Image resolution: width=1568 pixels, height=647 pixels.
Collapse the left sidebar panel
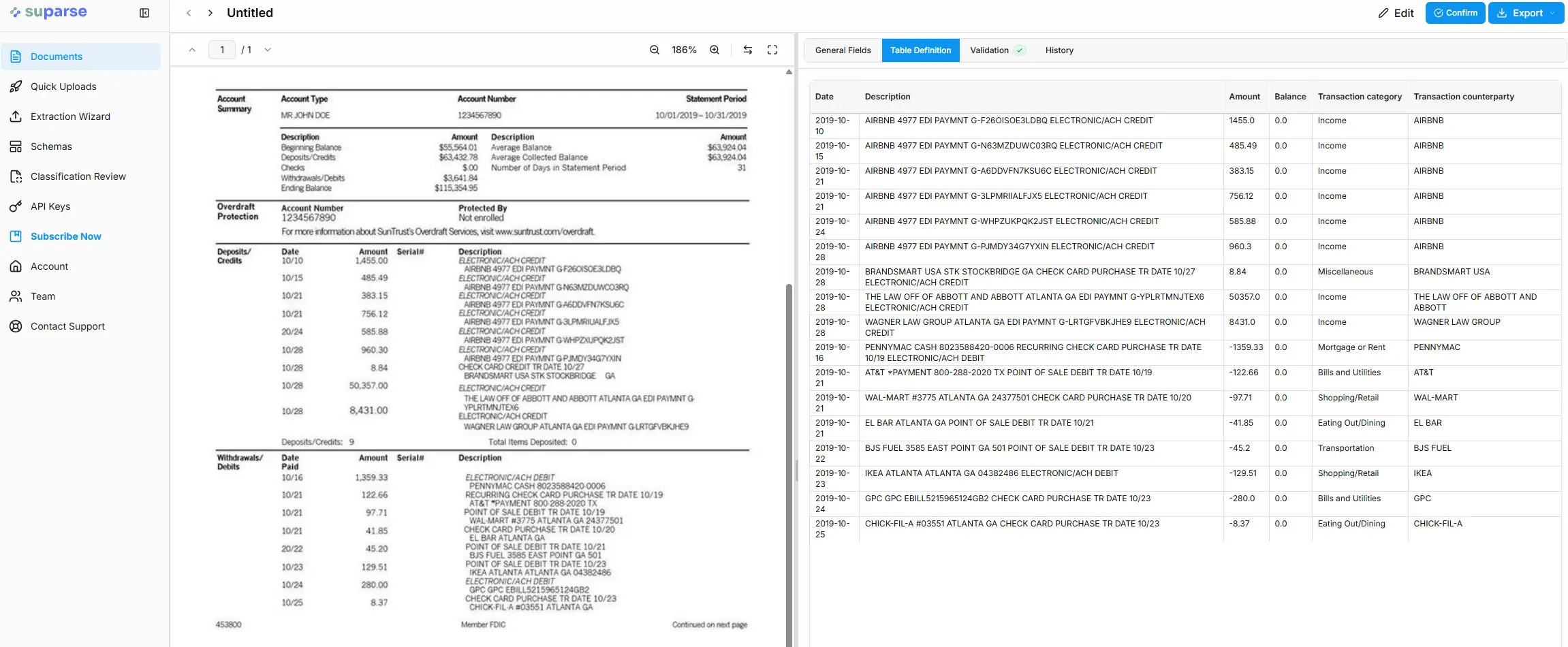click(x=144, y=12)
